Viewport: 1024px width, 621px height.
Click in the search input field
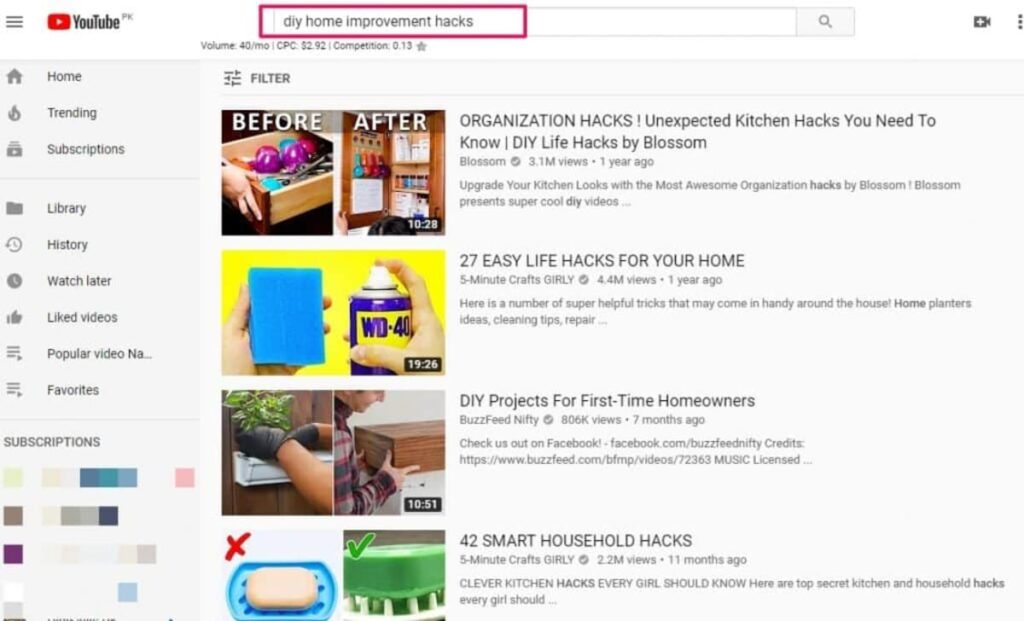click(x=528, y=22)
